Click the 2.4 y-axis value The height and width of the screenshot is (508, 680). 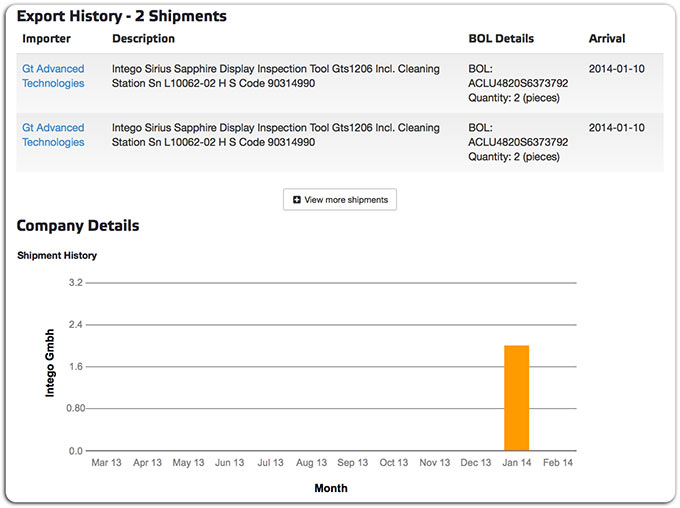click(x=75, y=325)
